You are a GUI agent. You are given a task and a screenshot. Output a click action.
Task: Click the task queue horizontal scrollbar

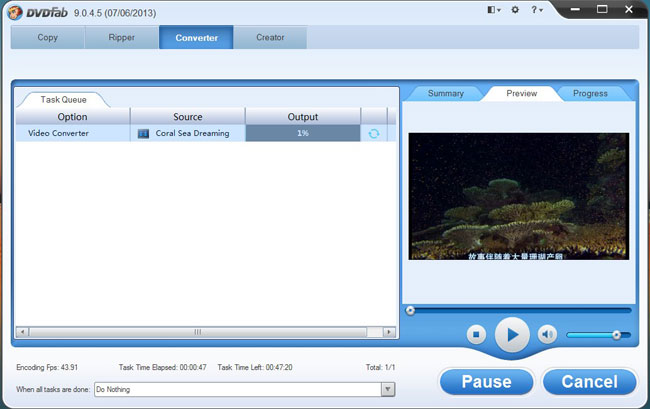pyautogui.click(x=197, y=332)
